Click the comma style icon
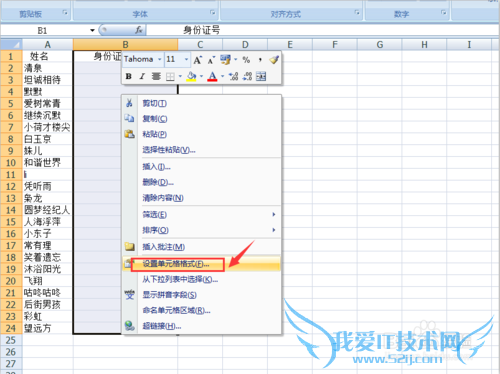500x374 pixels. click(260, 60)
